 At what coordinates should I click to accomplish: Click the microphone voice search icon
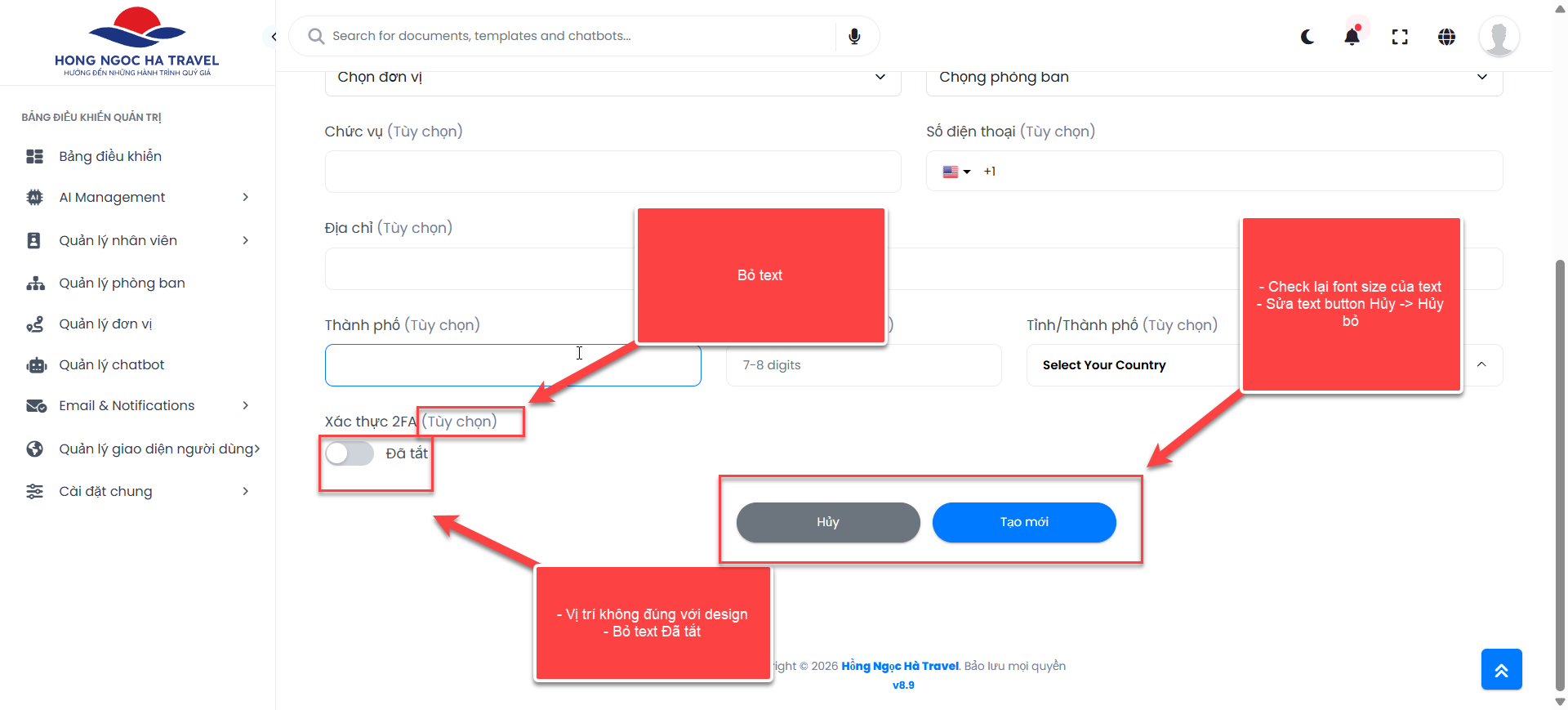(854, 36)
